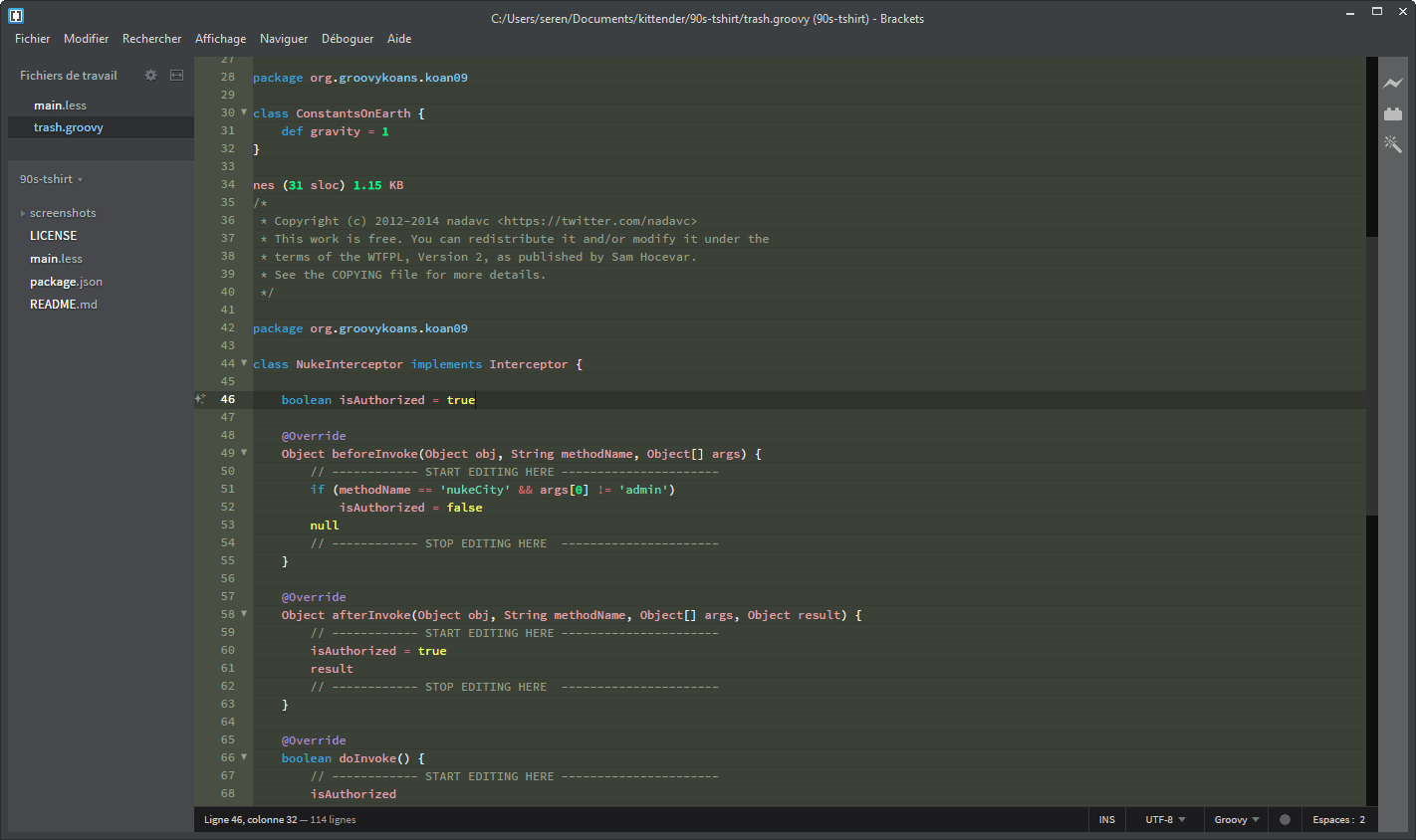Image resolution: width=1416 pixels, height=840 pixels.
Task: Click the Ligne 46, colonne 32 status
Action: click(250, 820)
